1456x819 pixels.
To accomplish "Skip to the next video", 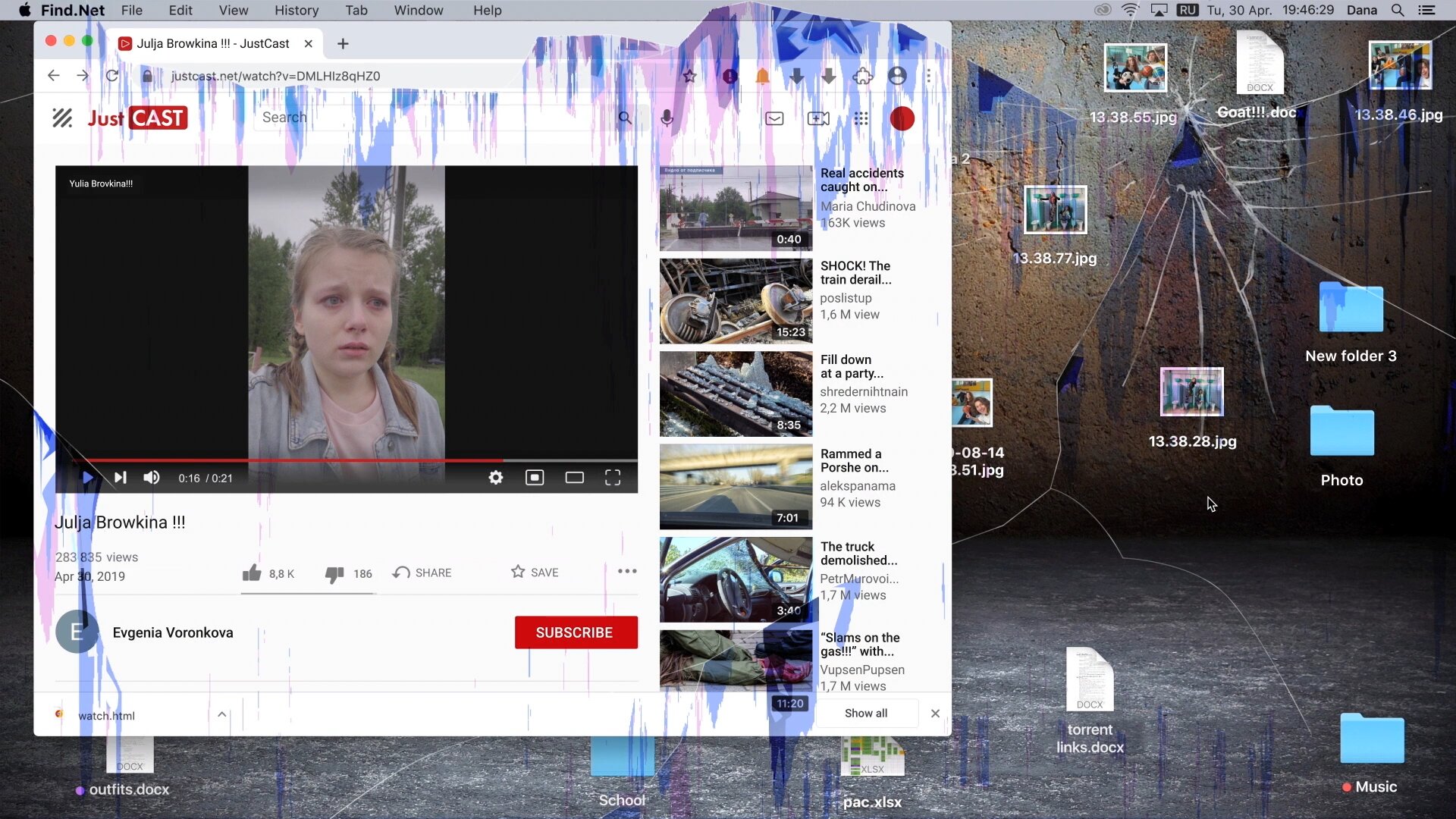I will click(x=120, y=478).
